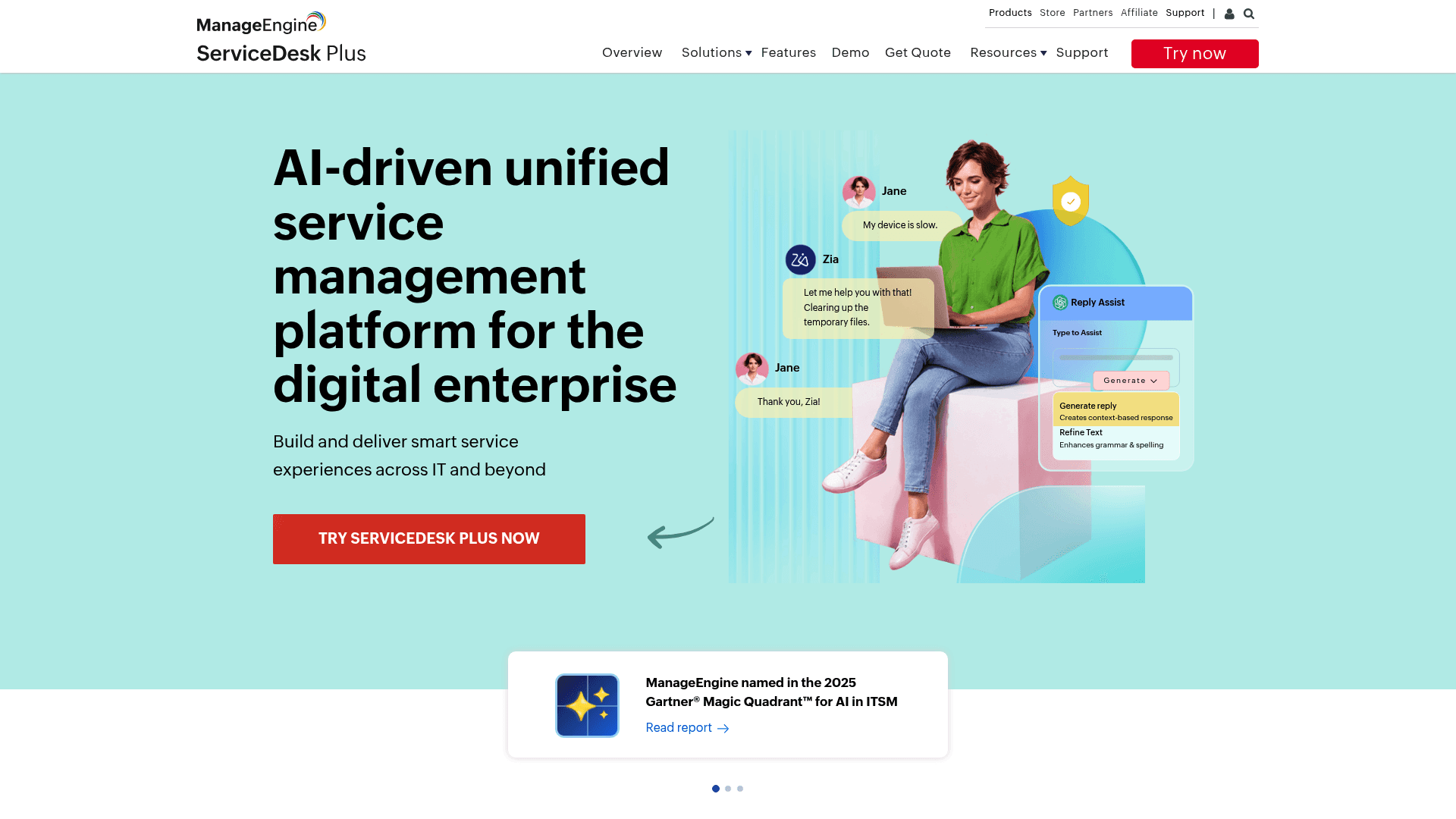Select the Overview navigation item
Viewport: 1456px width, 819px height.
[x=632, y=52]
